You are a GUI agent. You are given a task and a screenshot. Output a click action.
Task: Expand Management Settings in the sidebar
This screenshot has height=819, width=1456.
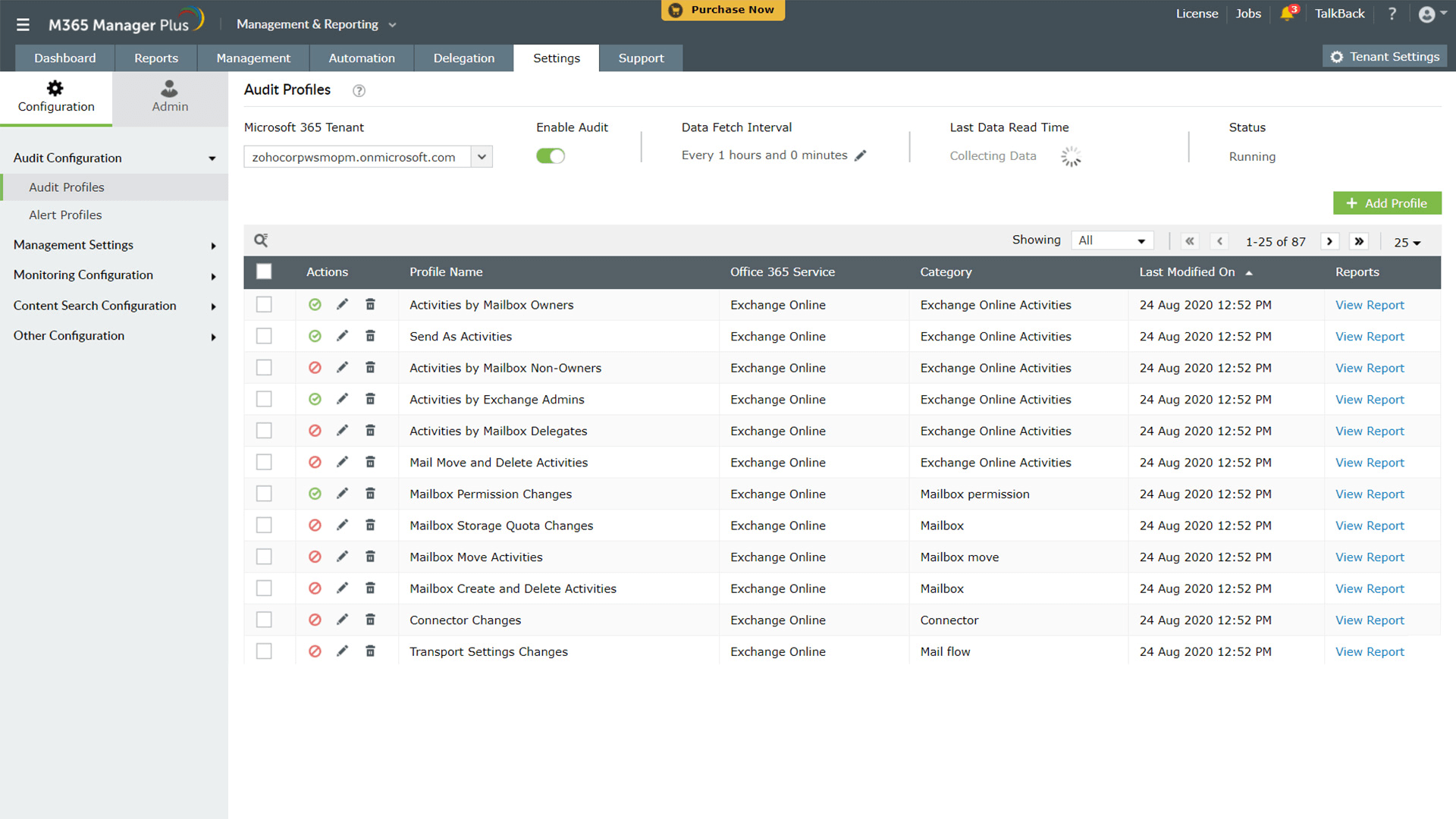pyautogui.click(x=114, y=245)
